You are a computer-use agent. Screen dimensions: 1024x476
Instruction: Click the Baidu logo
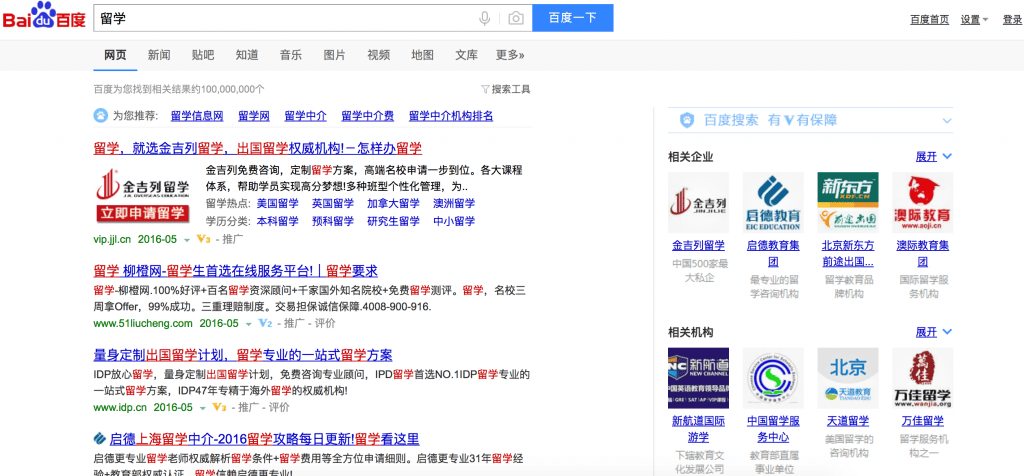[44, 17]
